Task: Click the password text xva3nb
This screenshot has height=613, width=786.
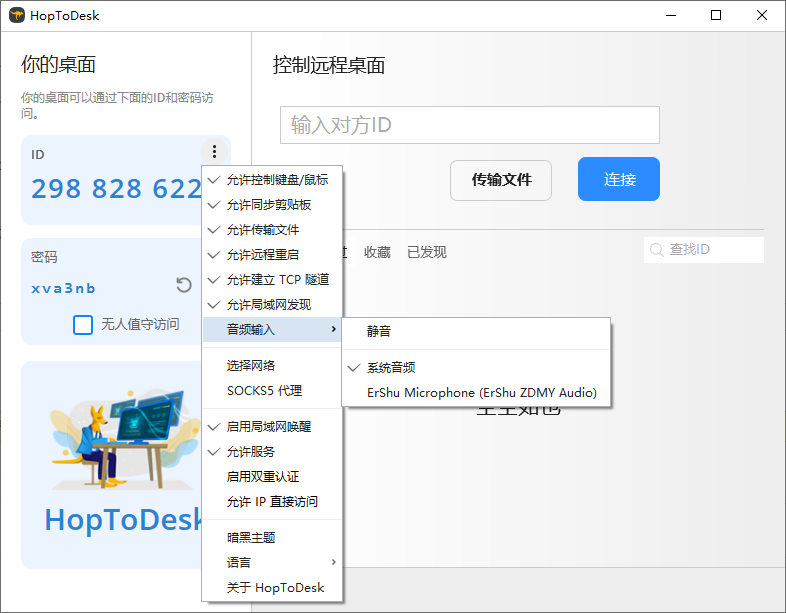Action: [x=63, y=289]
